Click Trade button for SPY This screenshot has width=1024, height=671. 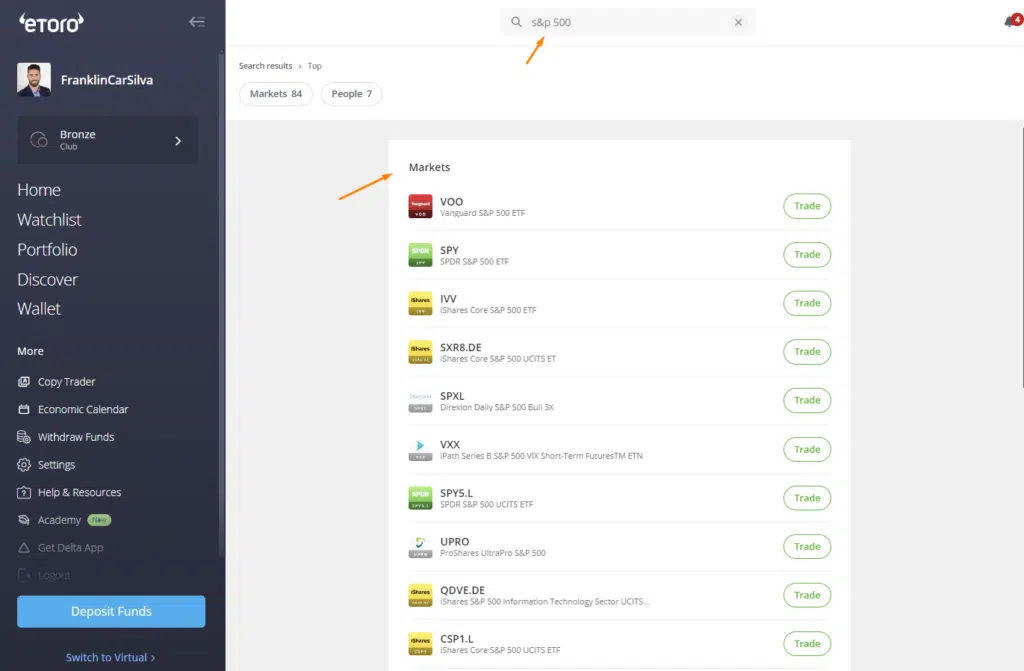pos(806,255)
